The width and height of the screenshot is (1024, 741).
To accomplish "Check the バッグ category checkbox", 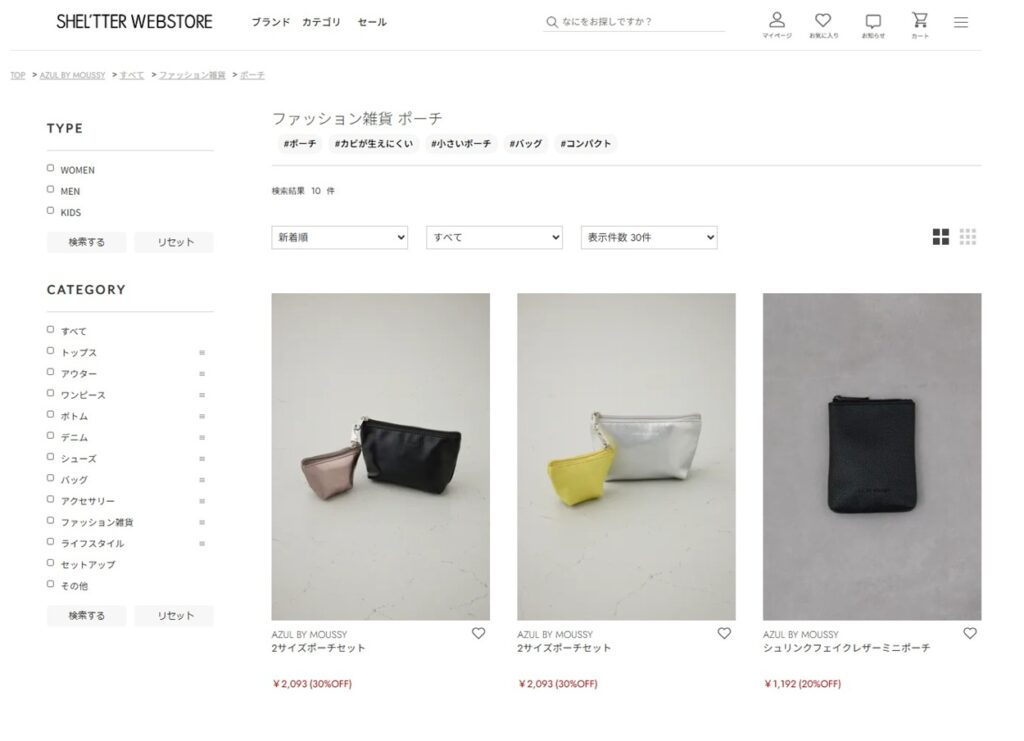I will 50,478.
